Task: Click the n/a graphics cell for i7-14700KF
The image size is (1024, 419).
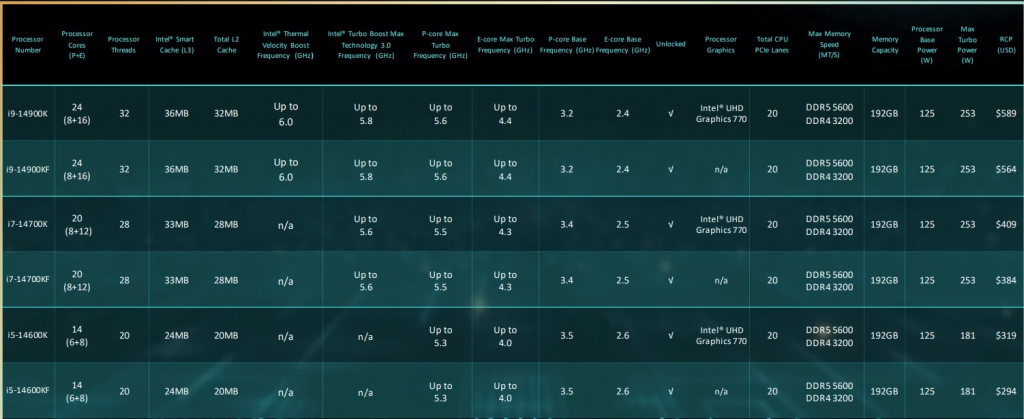Action: point(721,281)
